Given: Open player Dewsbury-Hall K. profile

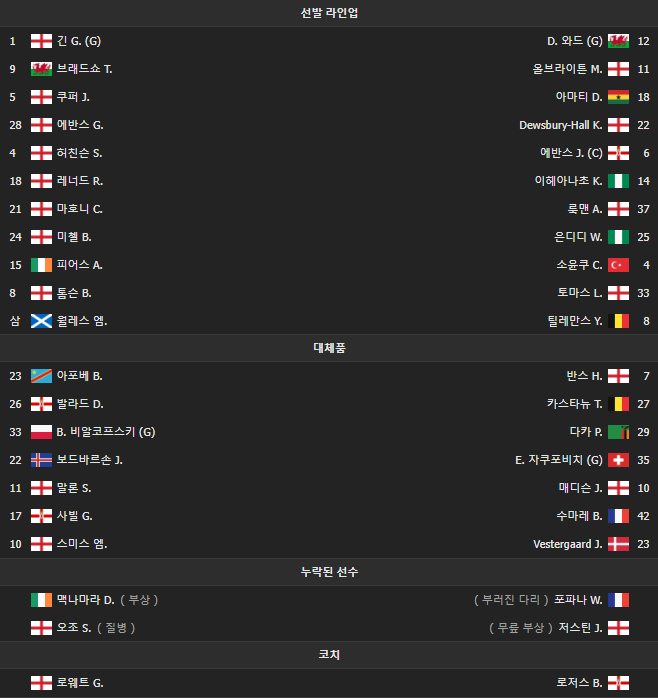Looking at the screenshot, I should 560,125.
